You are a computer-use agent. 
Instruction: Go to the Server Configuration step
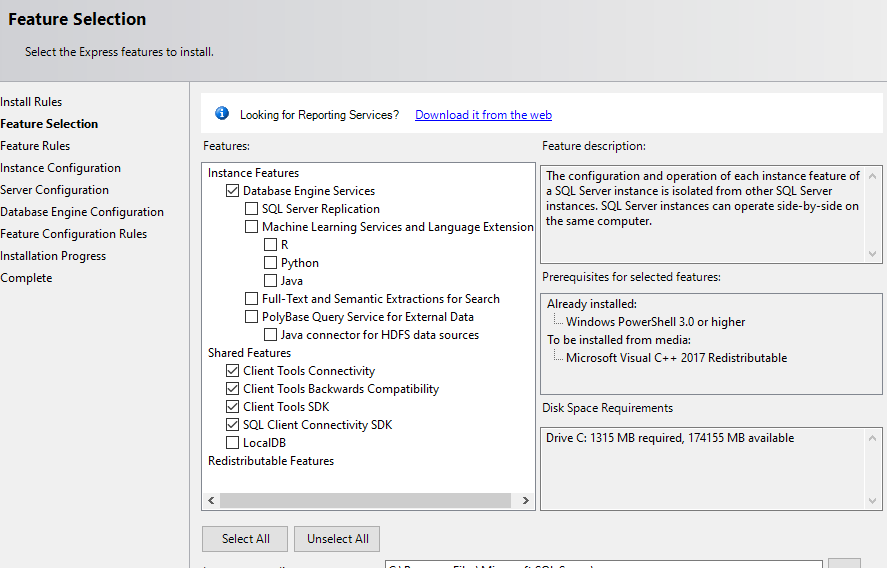click(x=54, y=190)
